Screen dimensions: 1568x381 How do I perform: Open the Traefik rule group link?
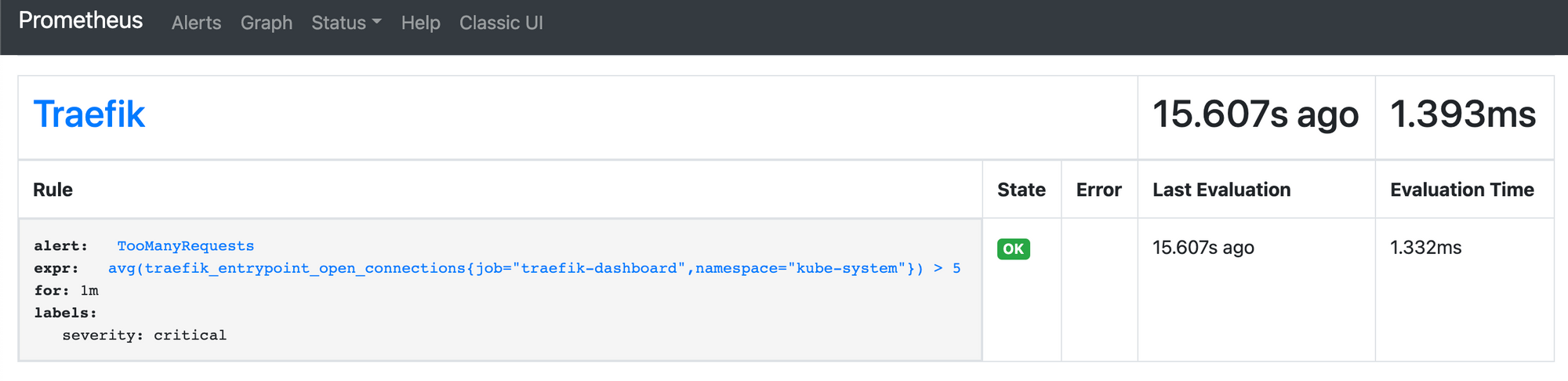(x=89, y=114)
